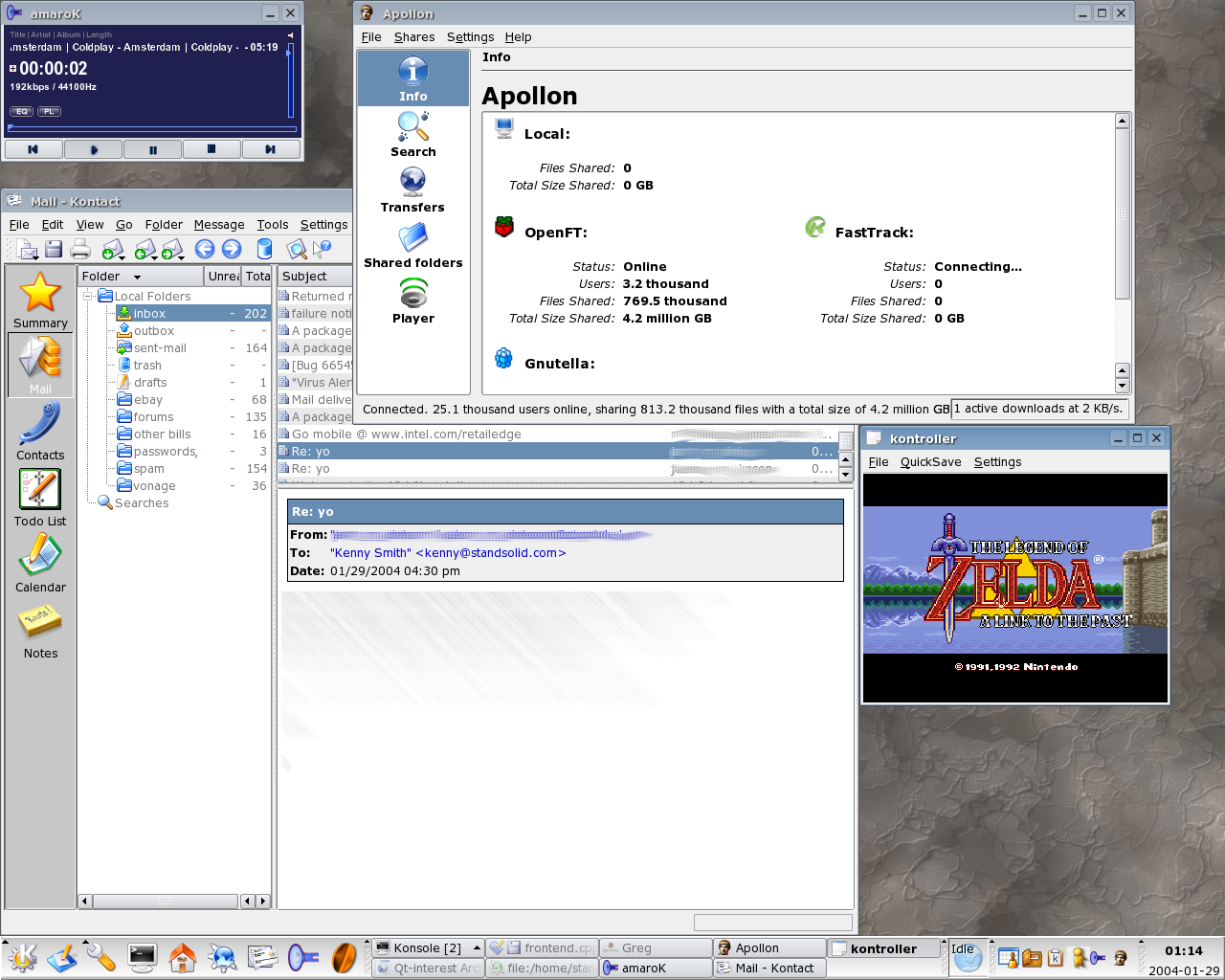Click the Save icon in Kontact toolbar
Screen dimensions: 1225x980
(54, 250)
